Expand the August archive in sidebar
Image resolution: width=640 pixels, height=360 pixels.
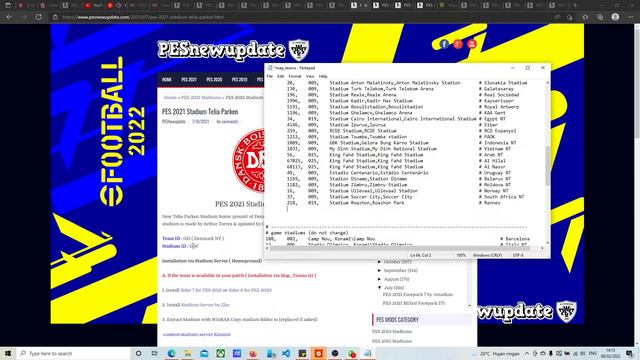(x=380, y=279)
